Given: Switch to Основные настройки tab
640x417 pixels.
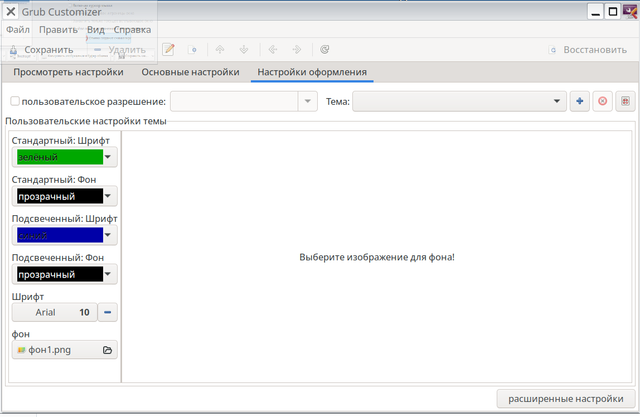Looking at the screenshot, I should [x=190, y=72].
